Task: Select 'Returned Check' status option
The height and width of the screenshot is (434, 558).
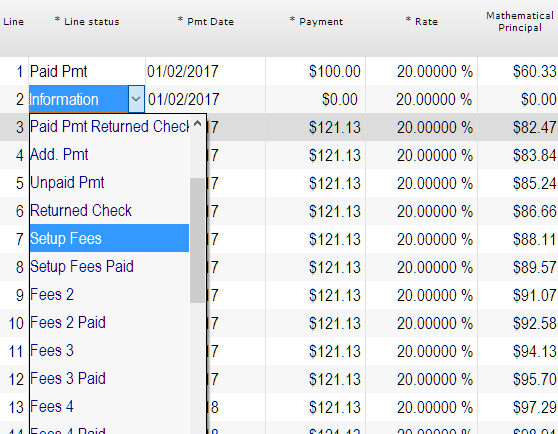Action: pos(109,210)
